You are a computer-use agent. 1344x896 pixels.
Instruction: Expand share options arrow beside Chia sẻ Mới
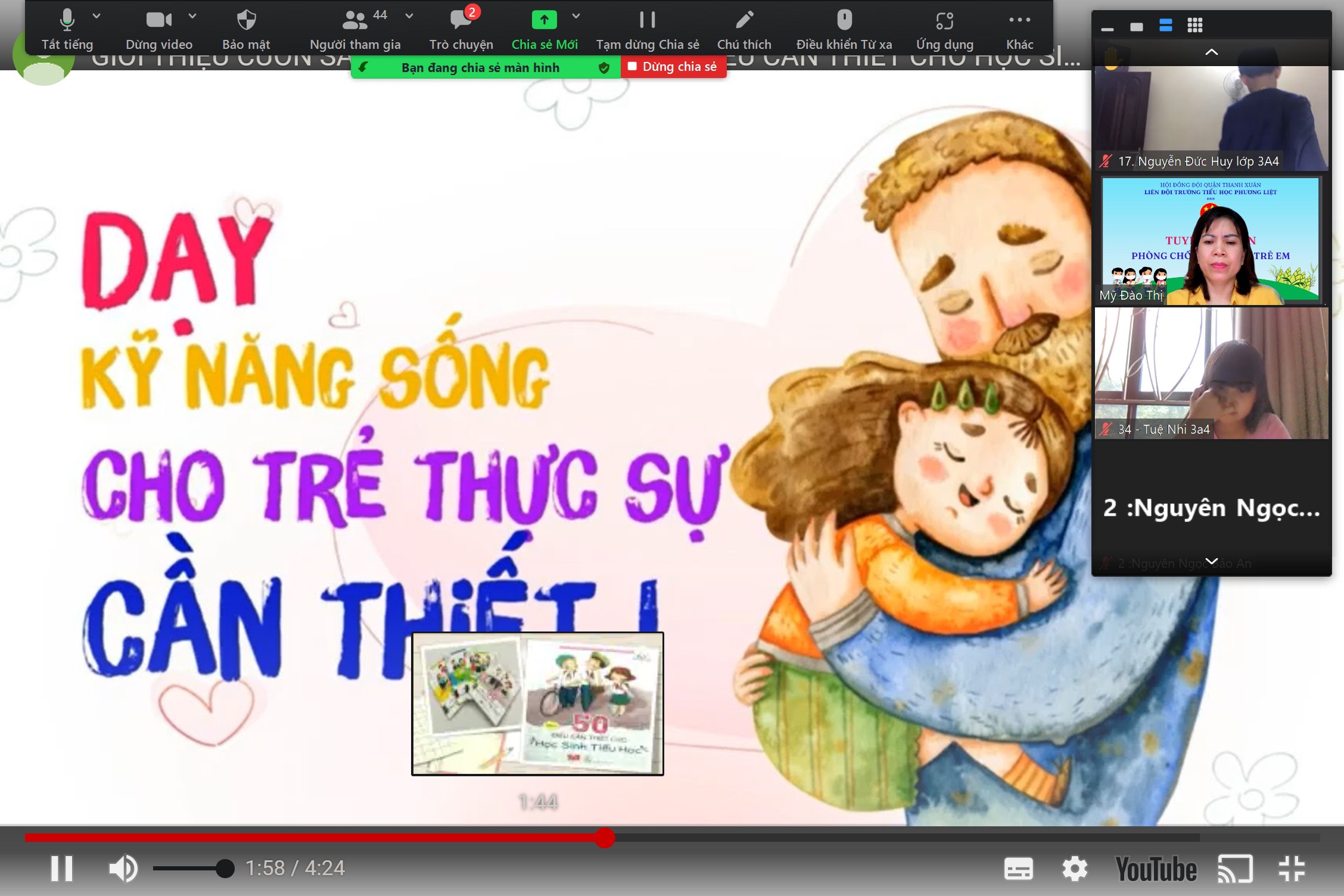[576, 16]
